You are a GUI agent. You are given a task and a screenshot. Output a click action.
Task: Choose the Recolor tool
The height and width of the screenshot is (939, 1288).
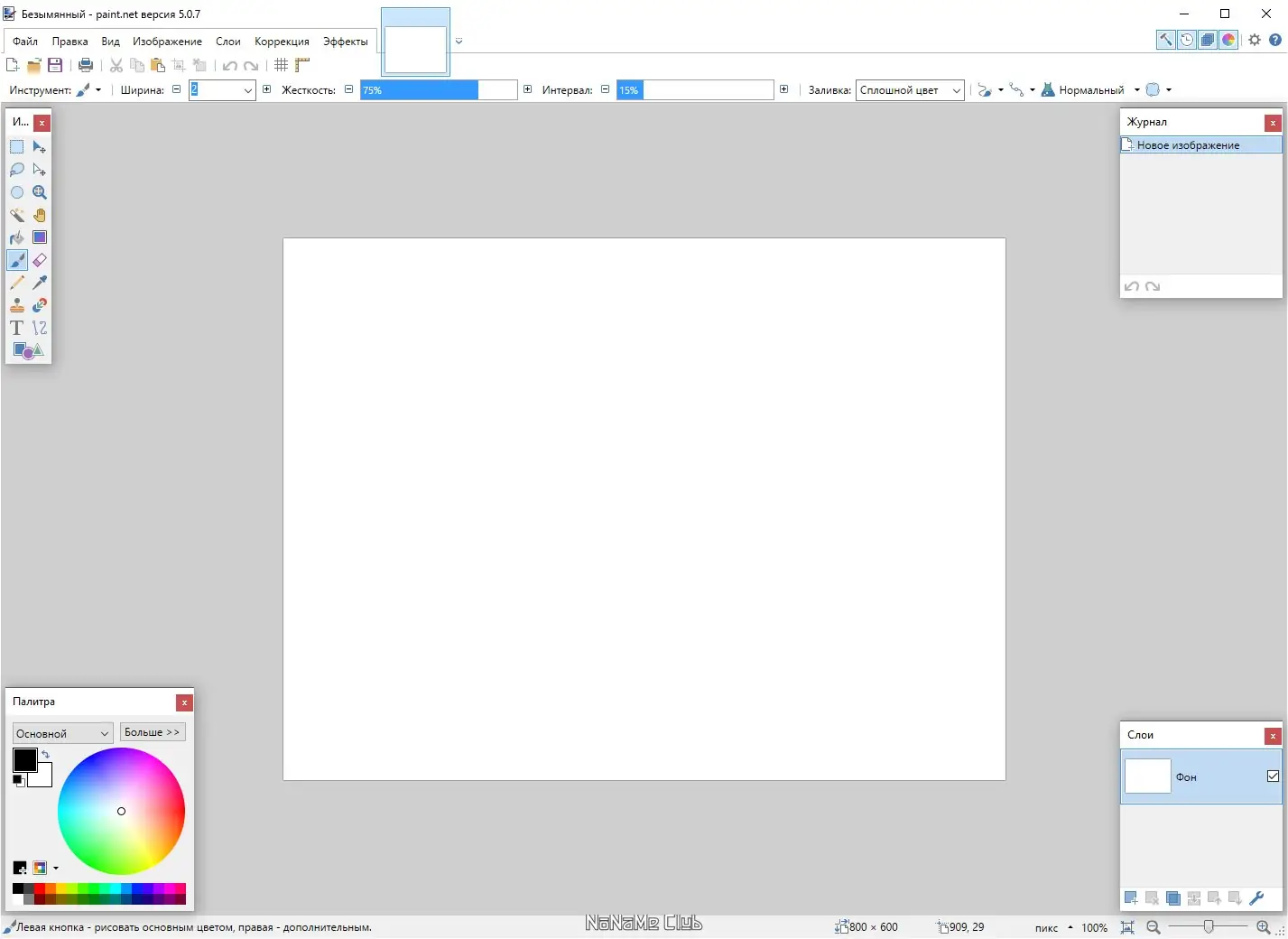40,305
